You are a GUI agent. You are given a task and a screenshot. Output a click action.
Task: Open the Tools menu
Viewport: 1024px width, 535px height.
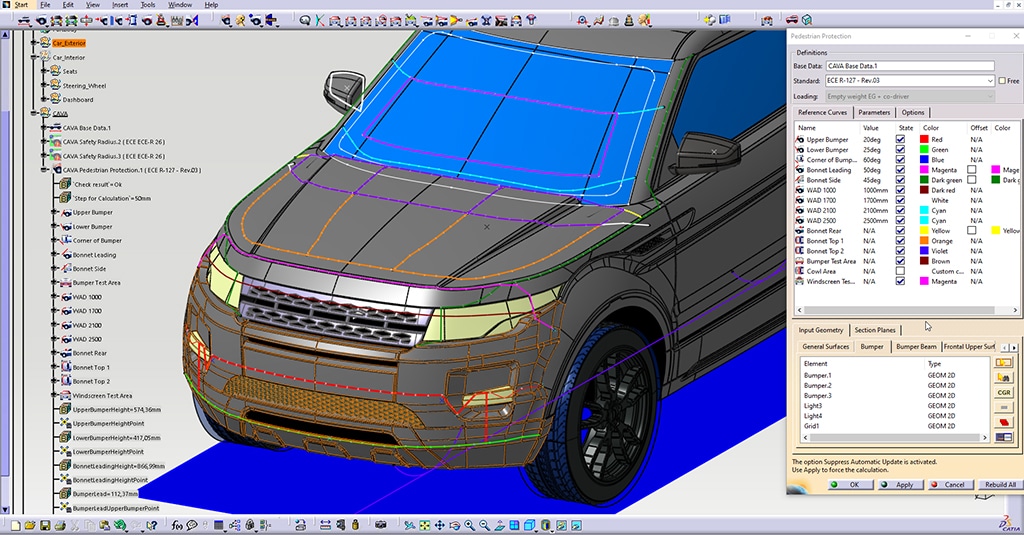tap(148, 5)
